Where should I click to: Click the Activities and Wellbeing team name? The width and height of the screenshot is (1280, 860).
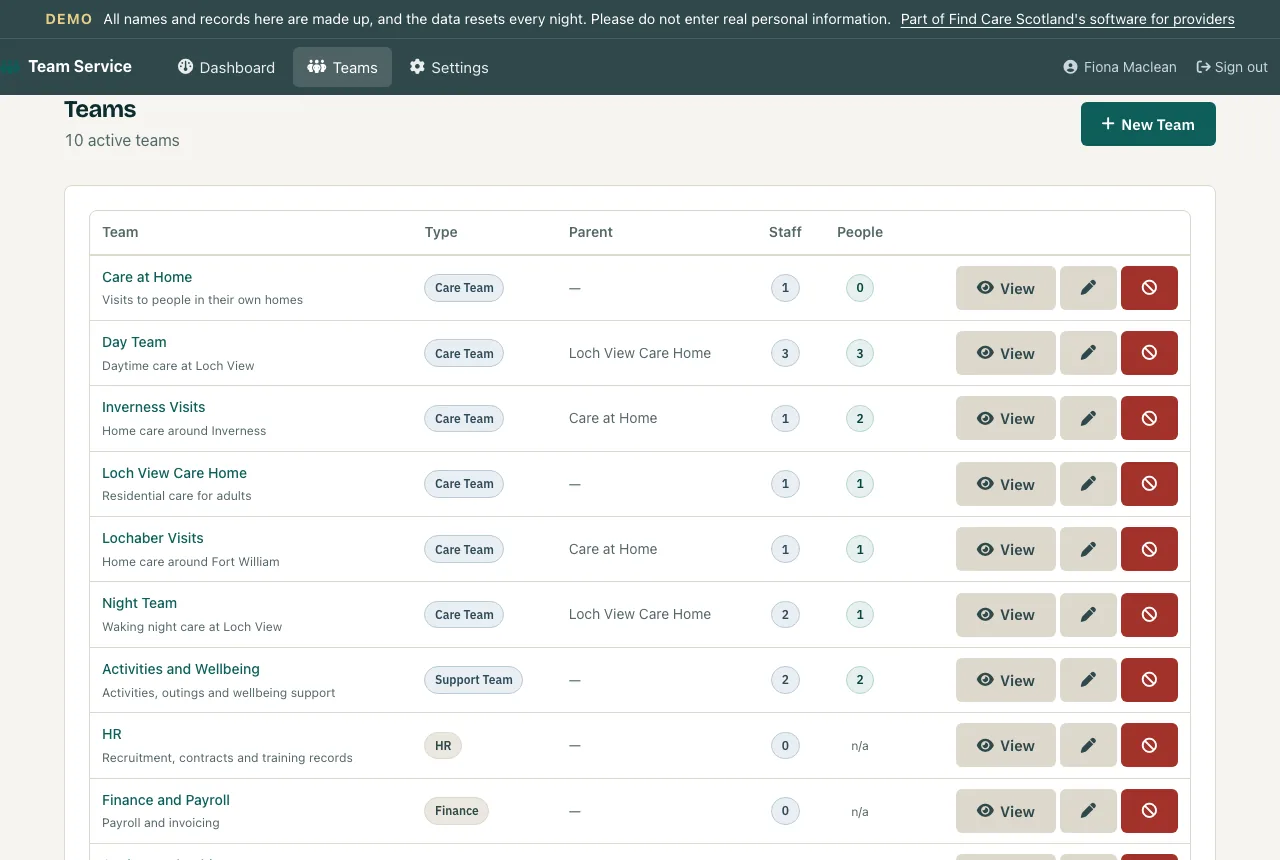(180, 669)
